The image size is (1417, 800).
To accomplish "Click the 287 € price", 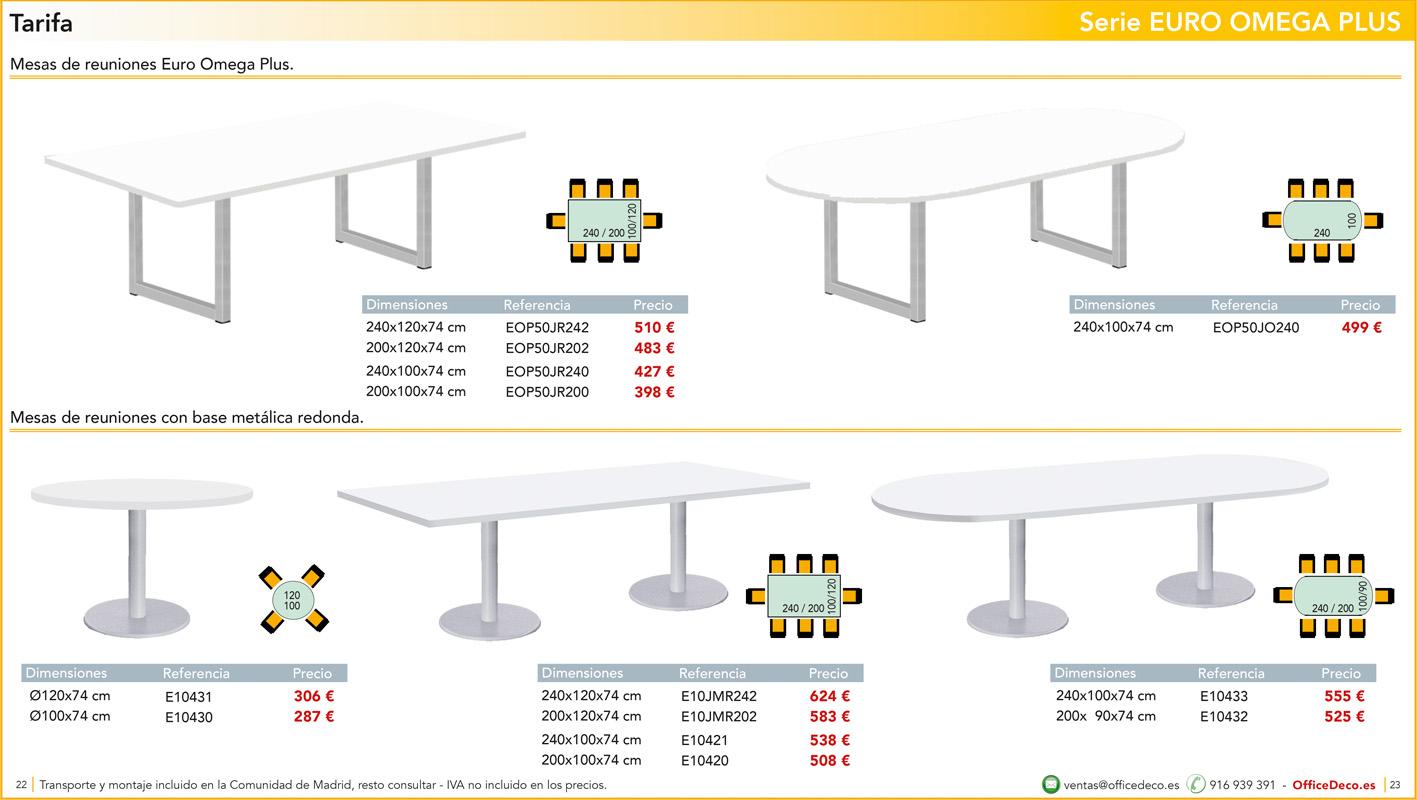I will point(314,716).
